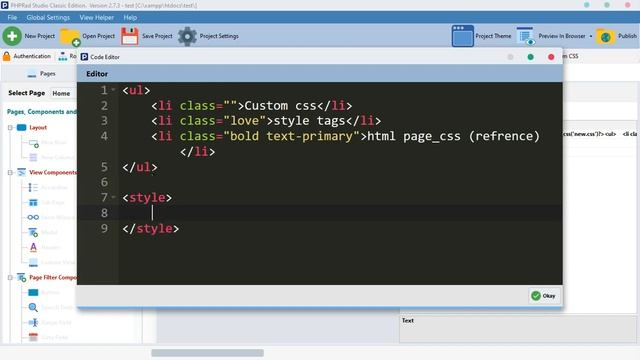The height and width of the screenshot is (360, 640).
Task: Open Project Settings via the gear icon
Action: [x=187, y=36]
